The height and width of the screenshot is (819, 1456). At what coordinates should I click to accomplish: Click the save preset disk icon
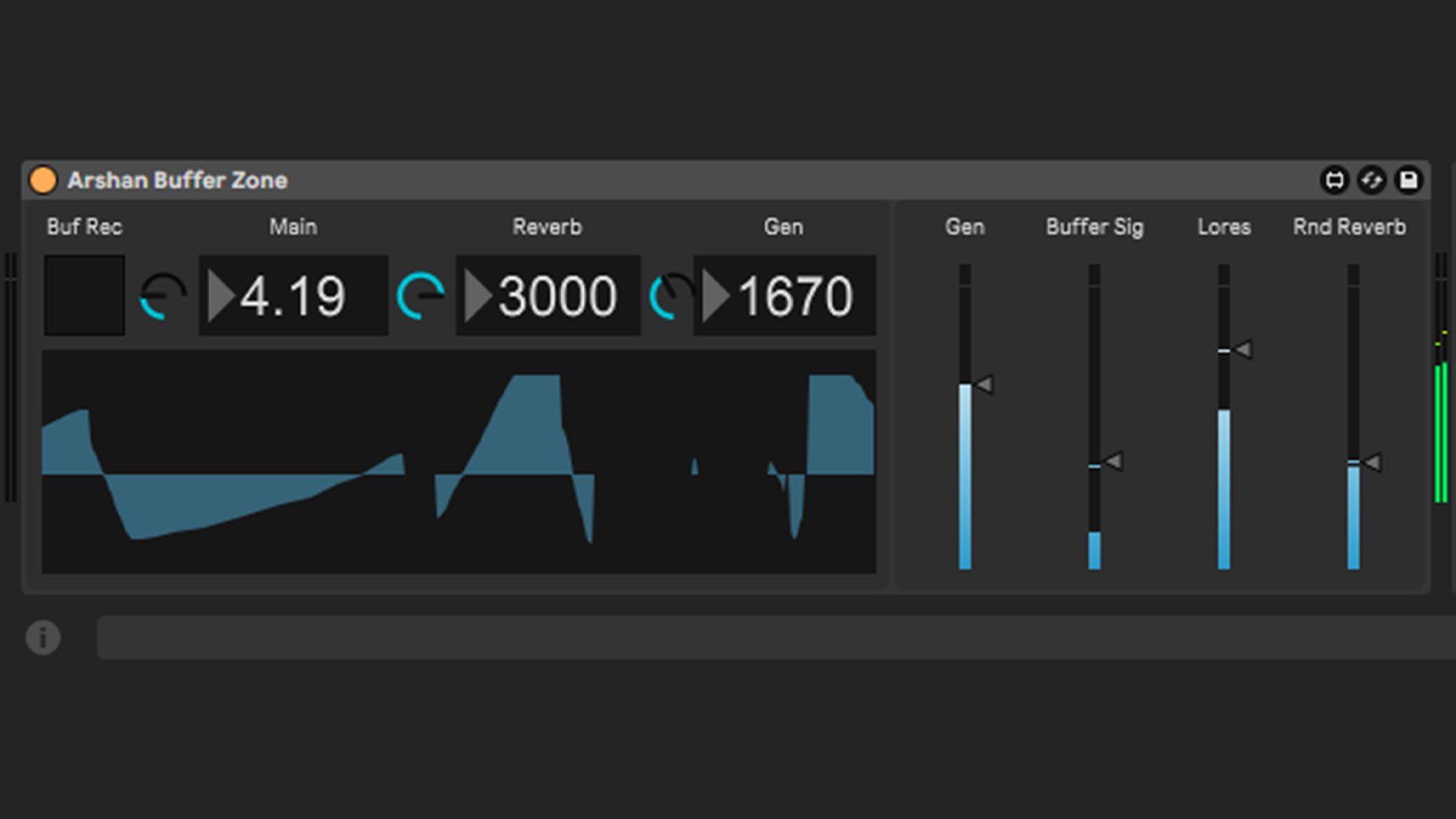coord(1408,180)
